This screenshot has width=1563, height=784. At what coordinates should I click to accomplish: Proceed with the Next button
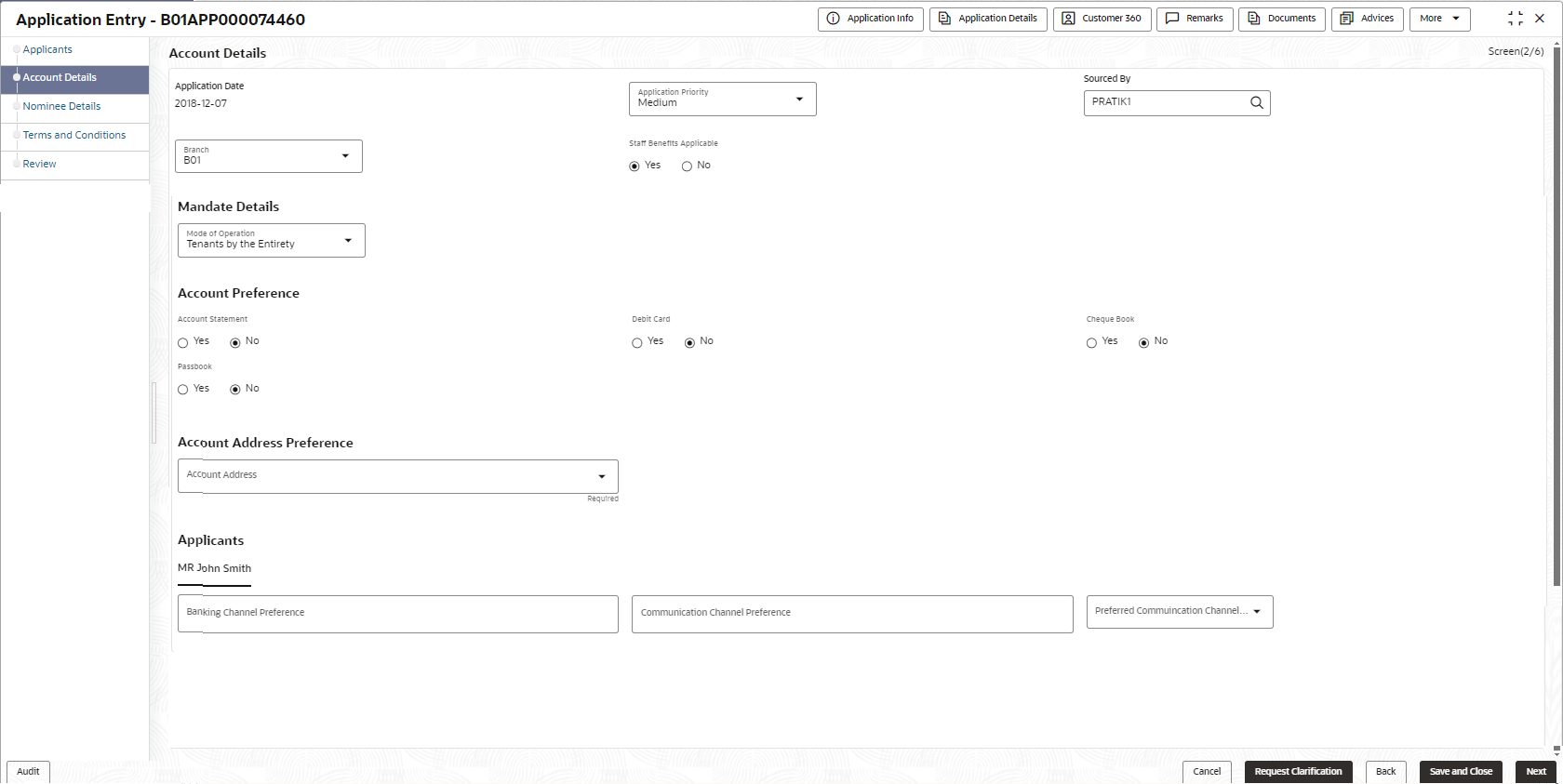click(x=1536, y=772)
